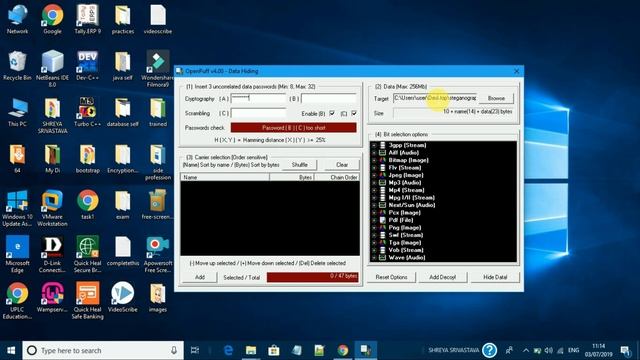Viewport: 640px width, 360px height.
Task: Open File Explorer from taskbar
Action: pyautogui.click(x=251, y=350)
